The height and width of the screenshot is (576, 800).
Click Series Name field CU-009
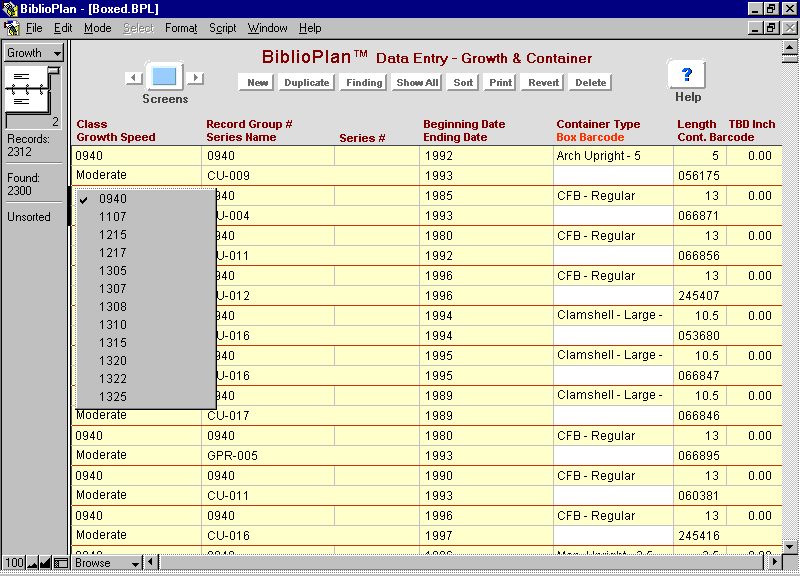pyautogui.click(x=310, y=176)
